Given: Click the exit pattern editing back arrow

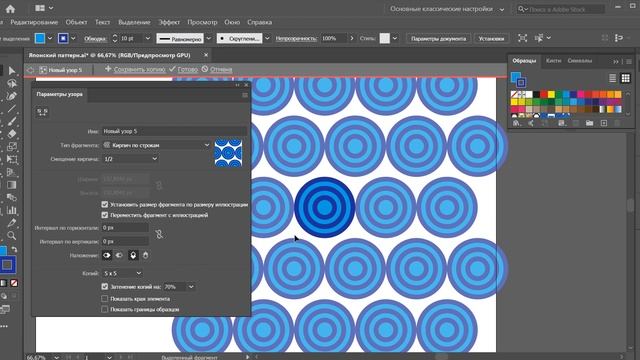Looking at the screenshot, I should 31,70.
